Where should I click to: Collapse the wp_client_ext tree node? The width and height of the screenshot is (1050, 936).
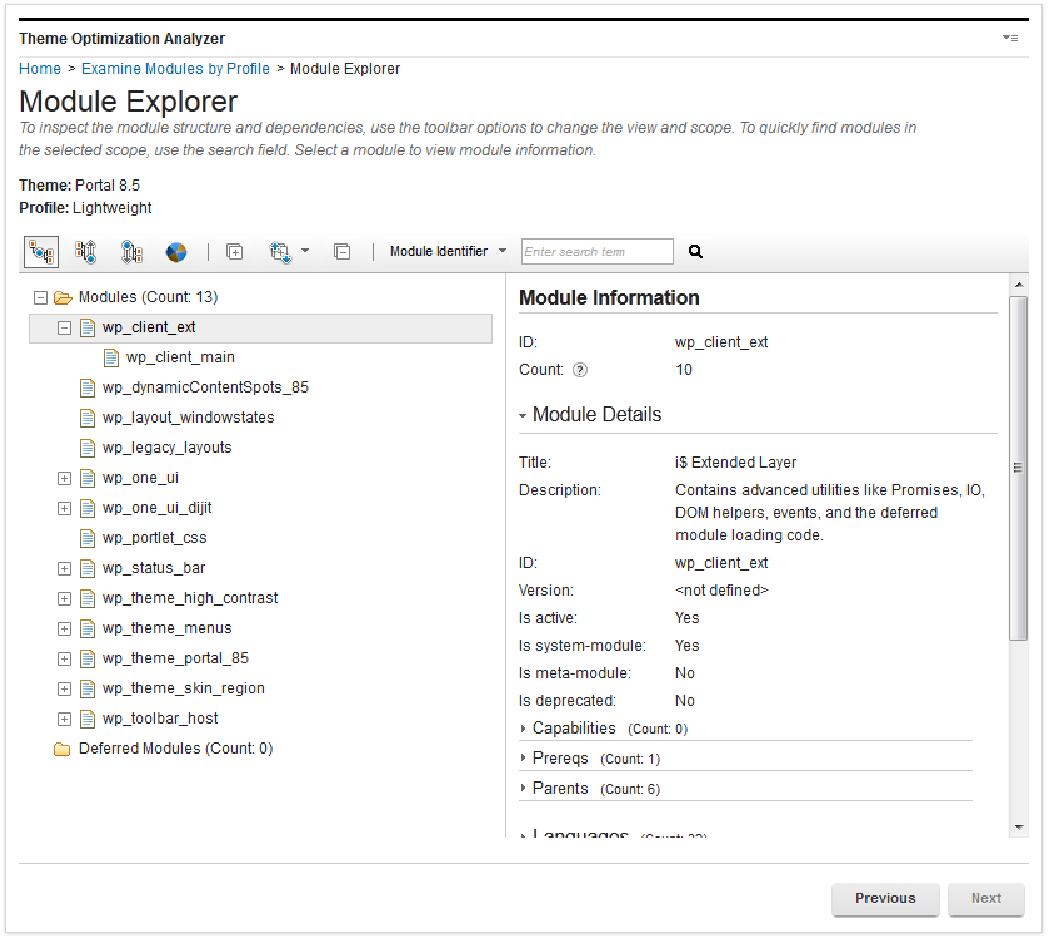[64, 327]
